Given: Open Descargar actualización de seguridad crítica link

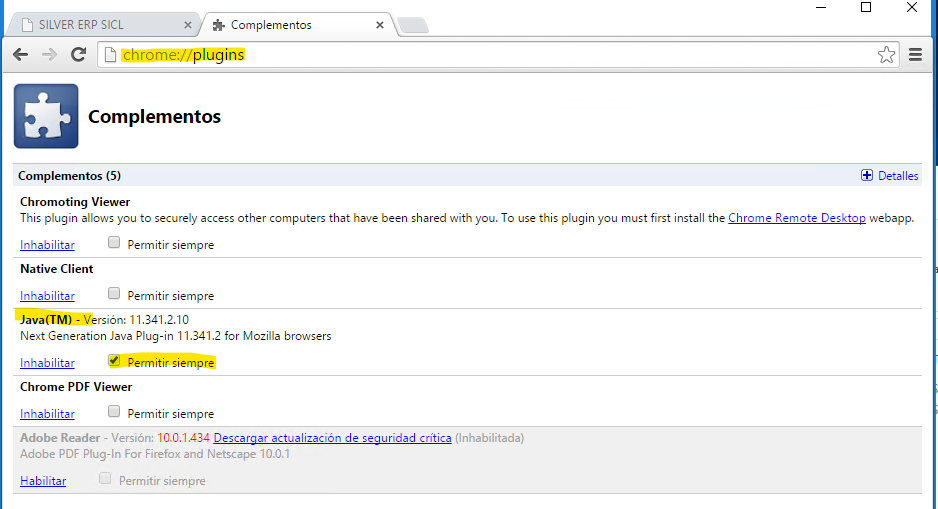Looking at the screenshot, I should [333, 438].
